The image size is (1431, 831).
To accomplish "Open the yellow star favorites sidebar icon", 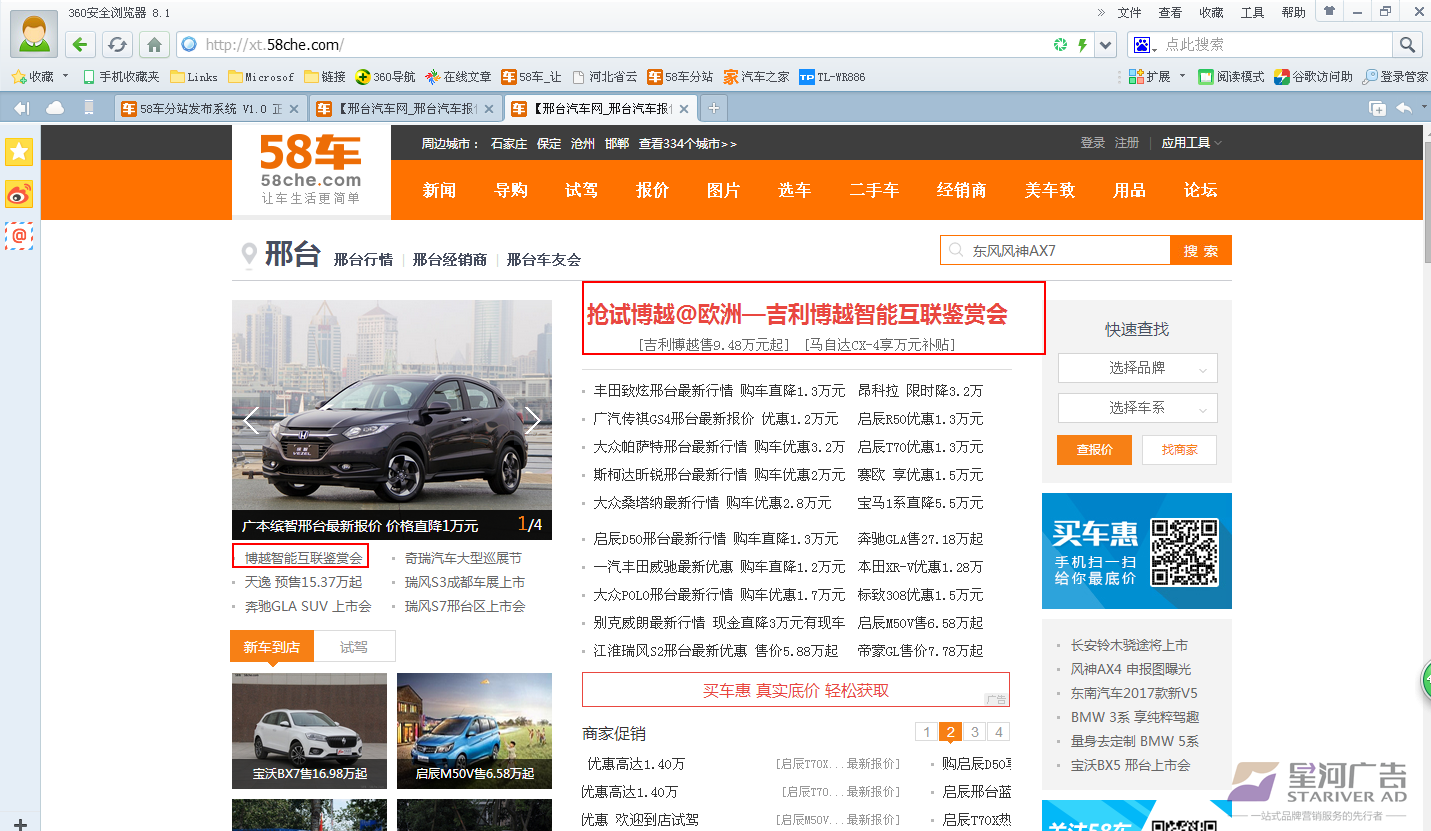I will point(19,151).
